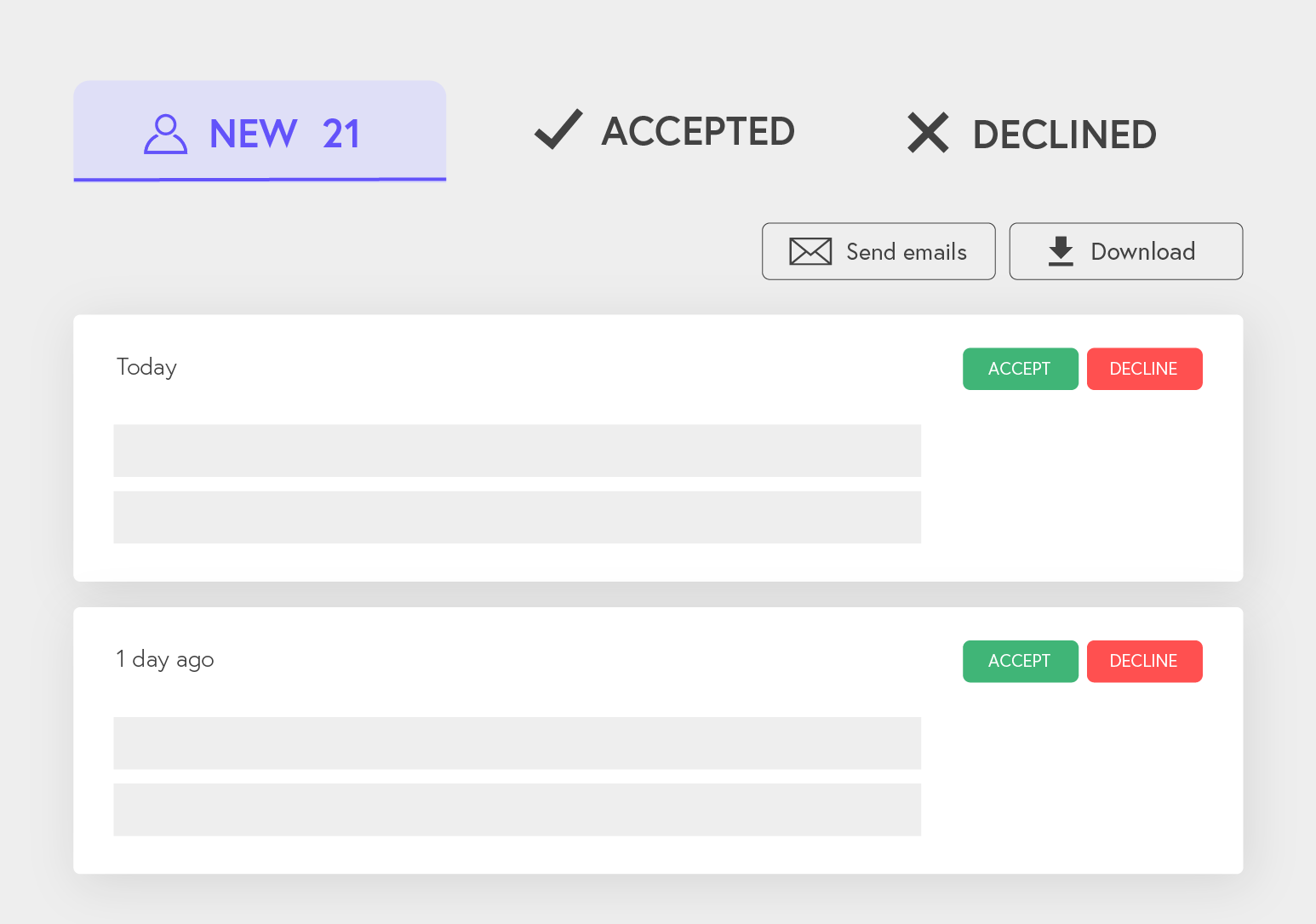Accept the application from 1 day ago

click(1021, 661)
